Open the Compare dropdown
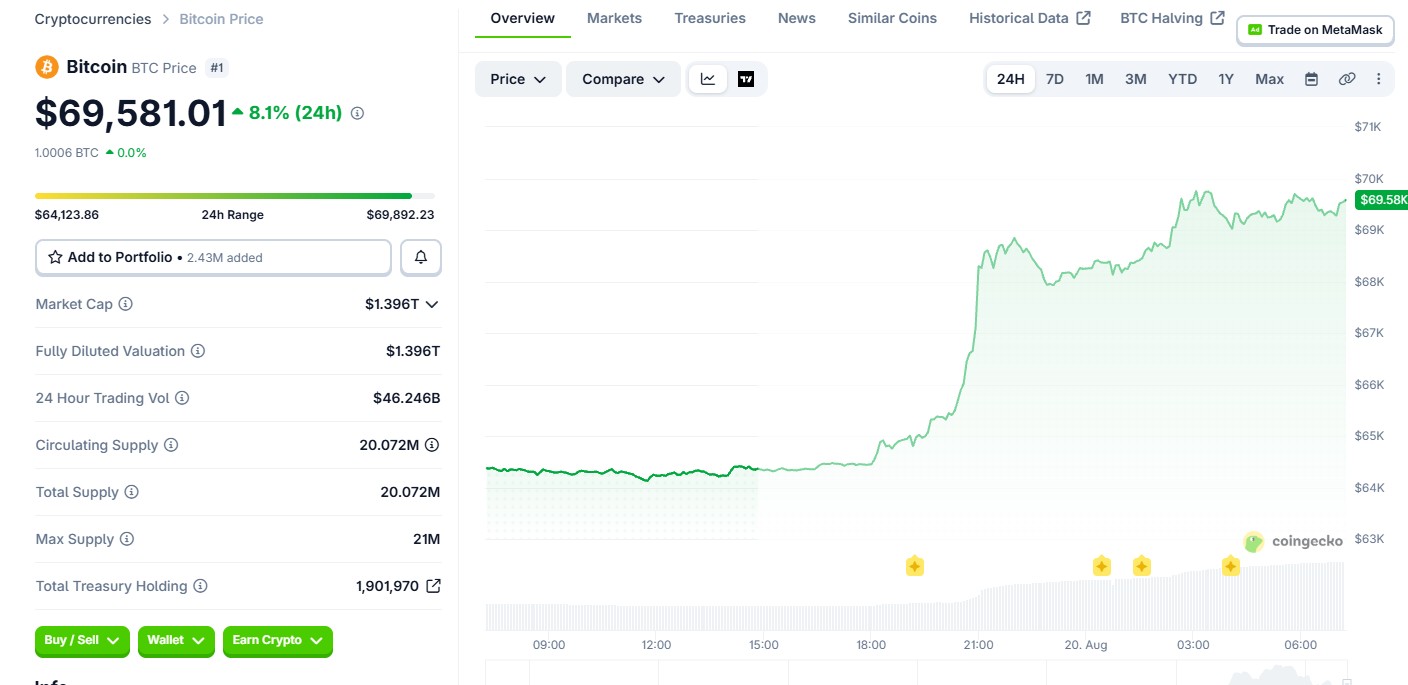 pyautogui.click(x=624, y=79)
